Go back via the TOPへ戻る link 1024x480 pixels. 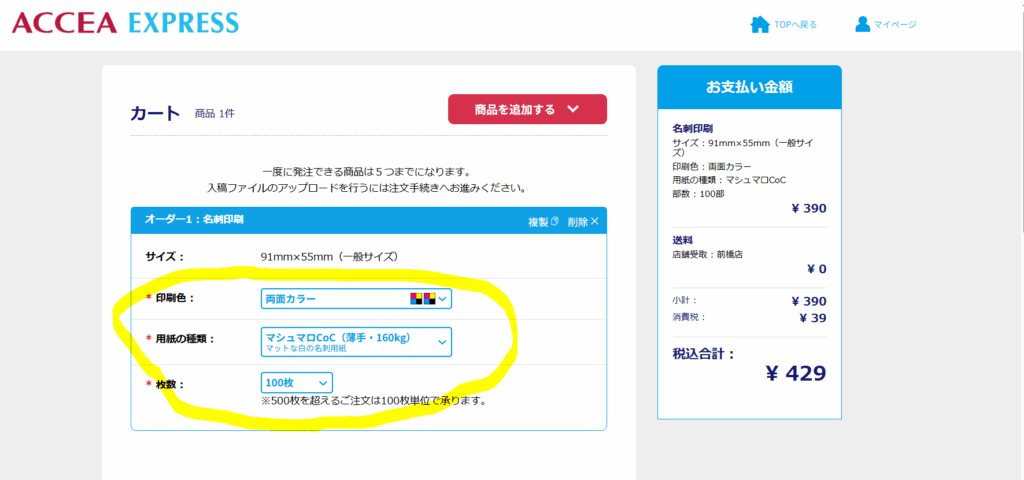[795, 25]
